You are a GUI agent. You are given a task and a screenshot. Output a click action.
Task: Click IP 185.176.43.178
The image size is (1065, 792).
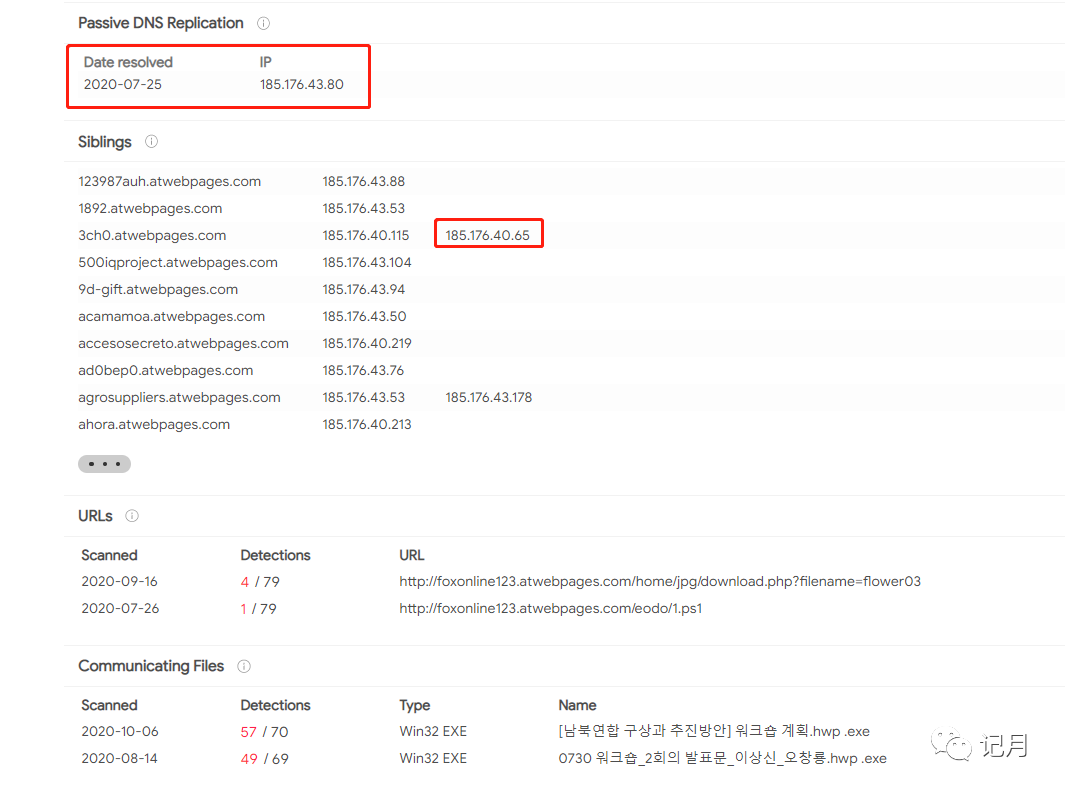pos(488,397)
